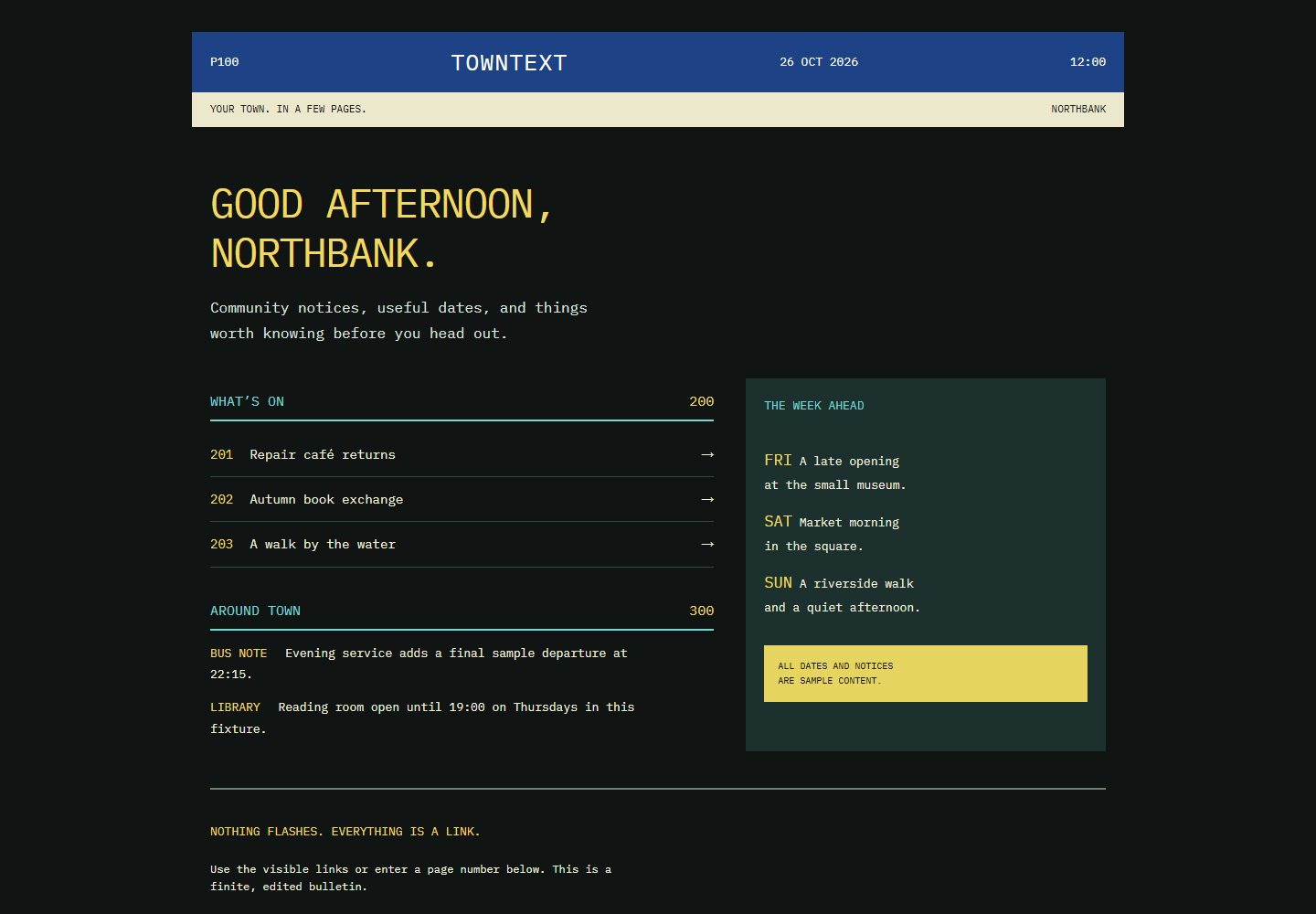
Task: Click the GOOD AFTERNOON, NORTHBANK heading
Action: tap(382, 228)
